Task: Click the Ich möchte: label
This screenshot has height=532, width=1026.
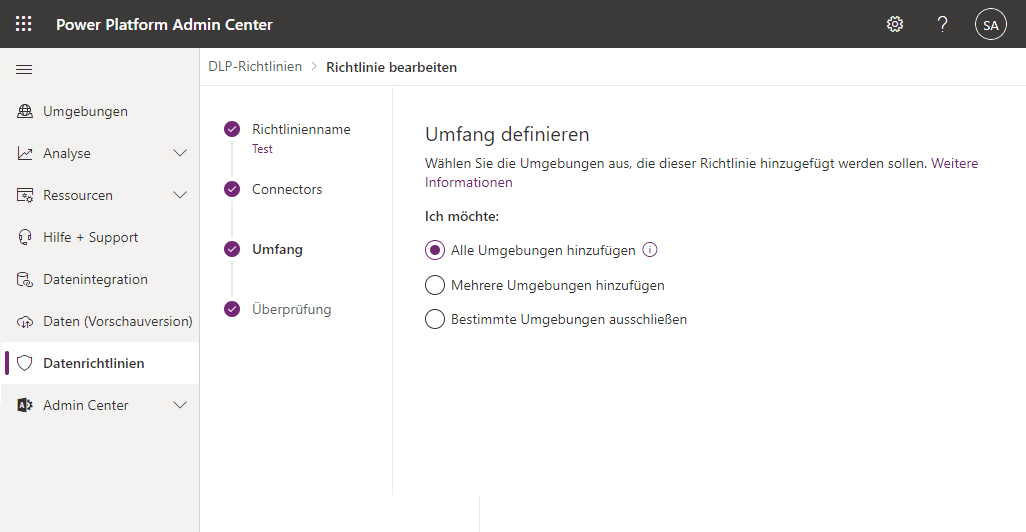Action: click(462, 217)
